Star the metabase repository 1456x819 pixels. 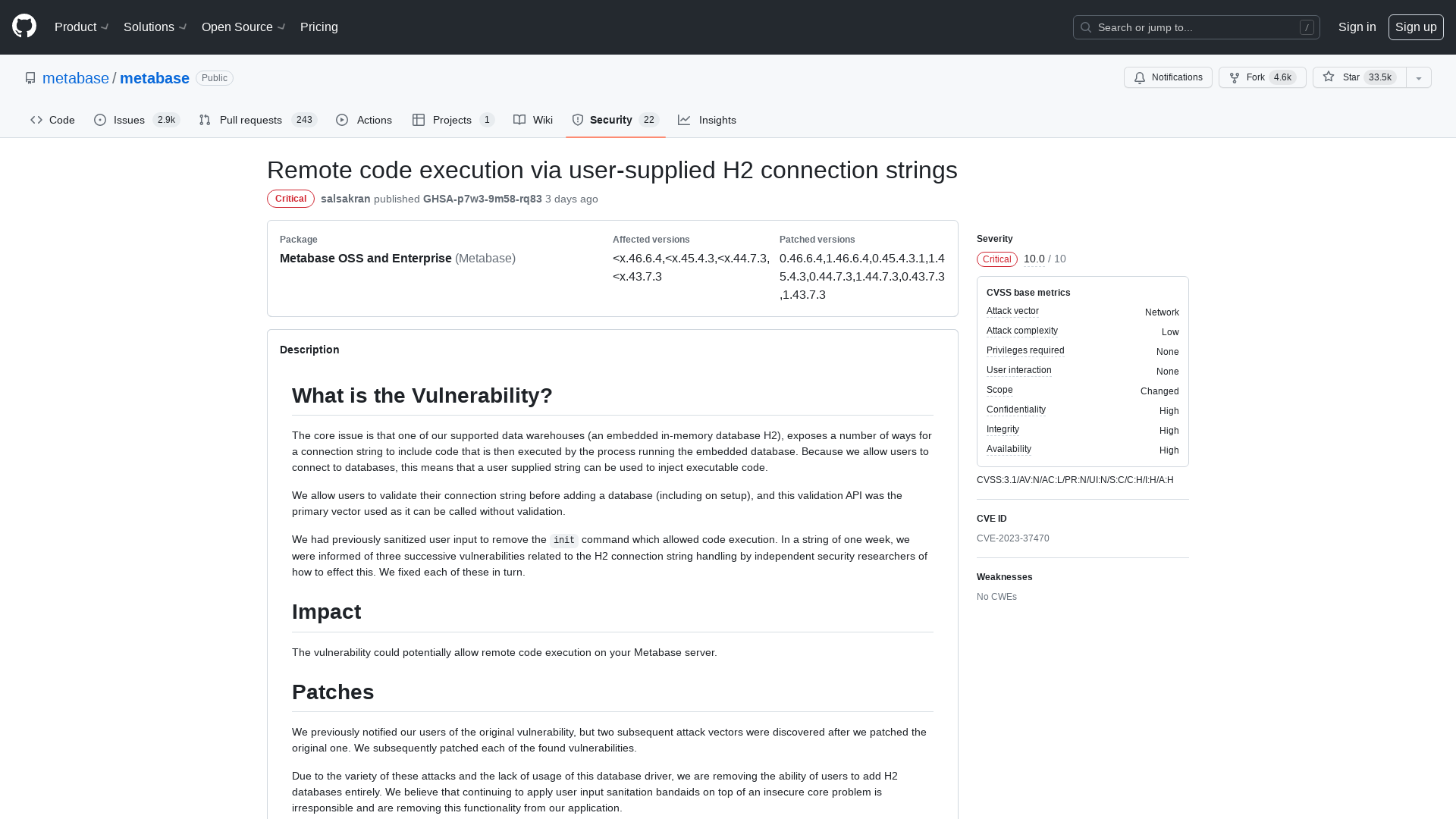(x=1360, y=77)
